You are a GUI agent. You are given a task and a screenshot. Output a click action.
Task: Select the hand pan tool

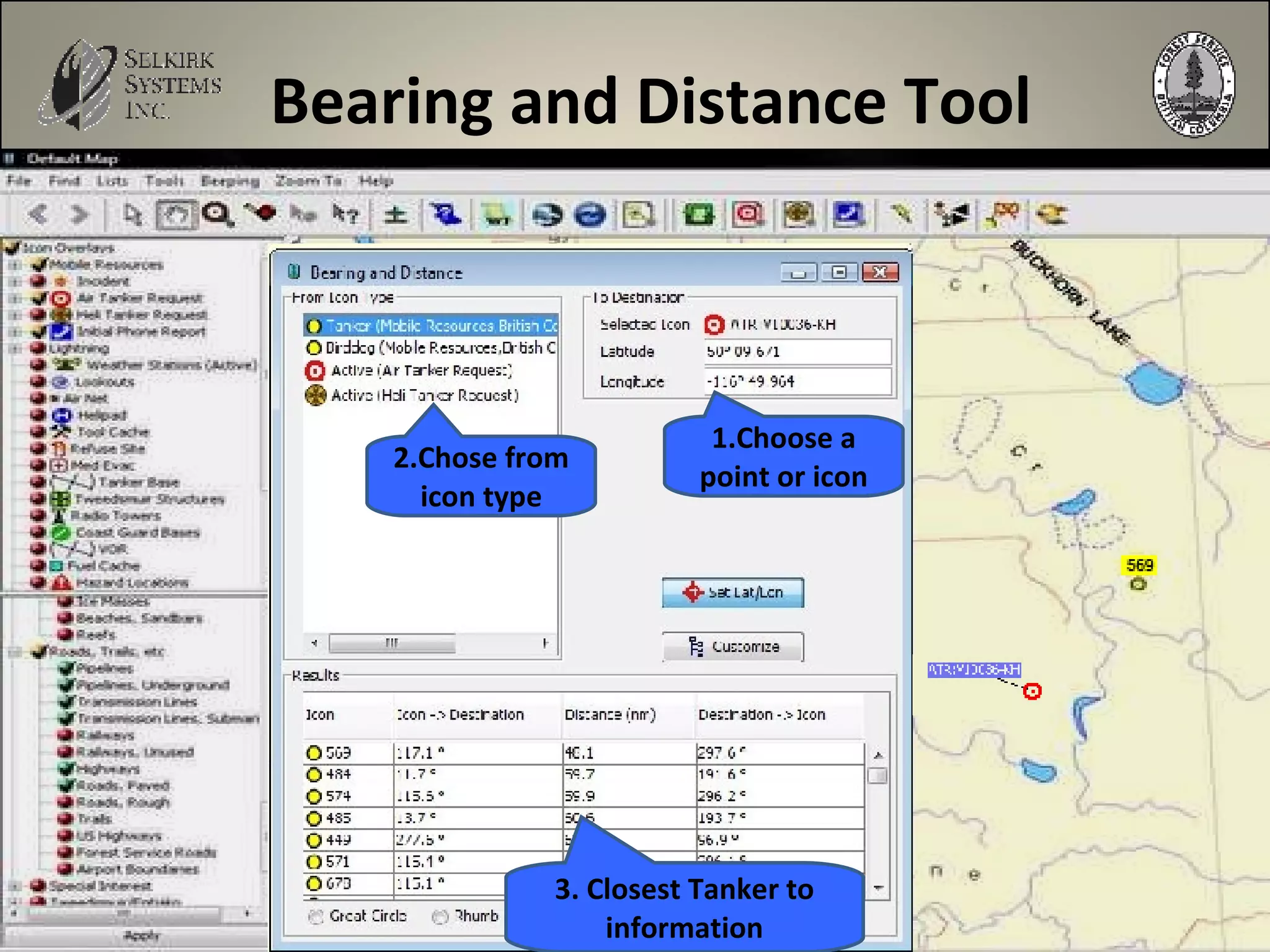tap(176, 215)
